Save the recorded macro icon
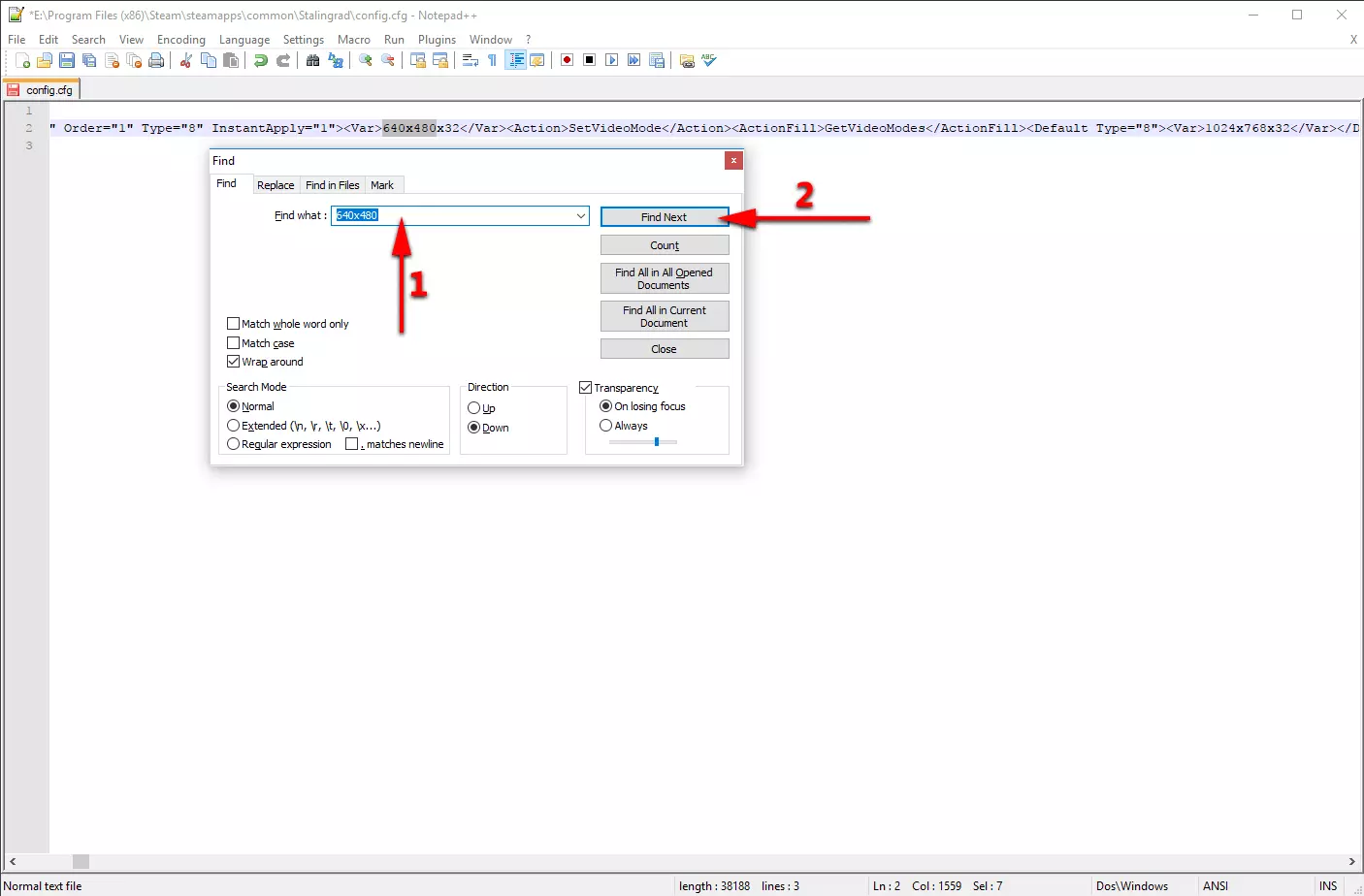Screen dimensions: 1364x896 point(657,60)
